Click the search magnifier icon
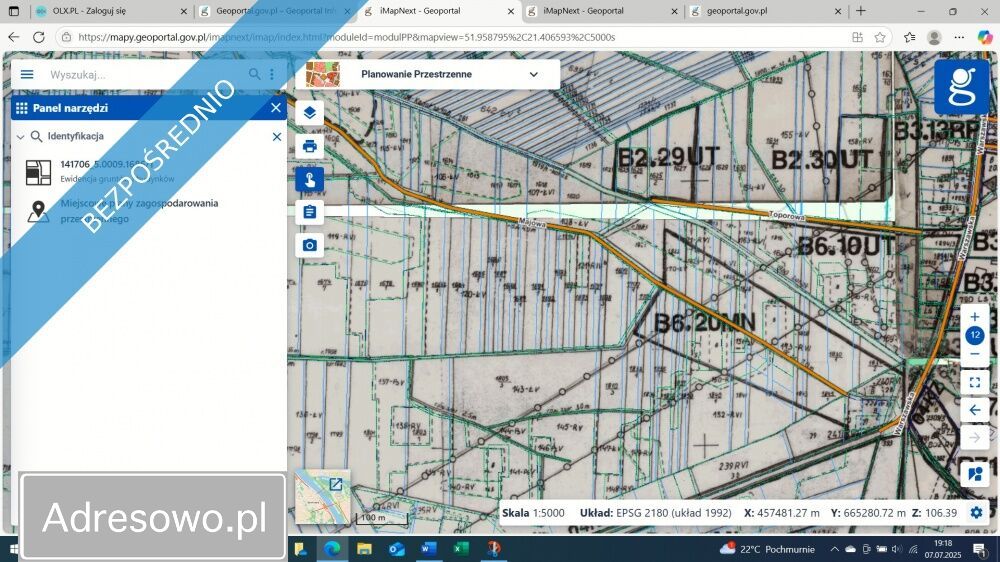The width and height of the screenshot is (1000, 562). point(254,74)
